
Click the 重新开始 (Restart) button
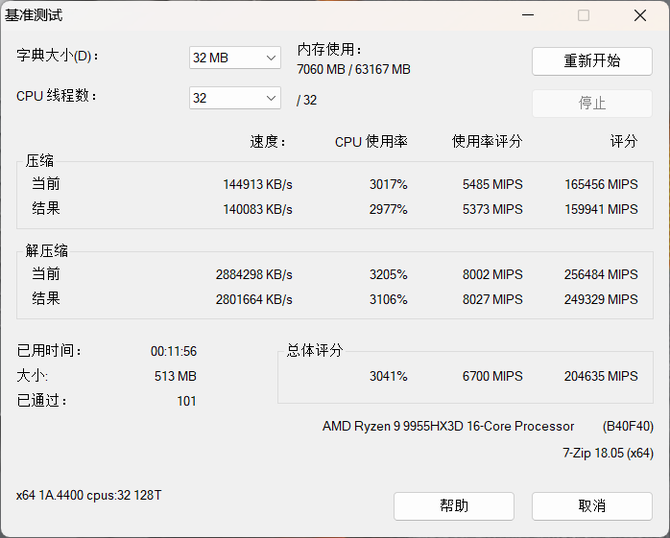point(592,61)
